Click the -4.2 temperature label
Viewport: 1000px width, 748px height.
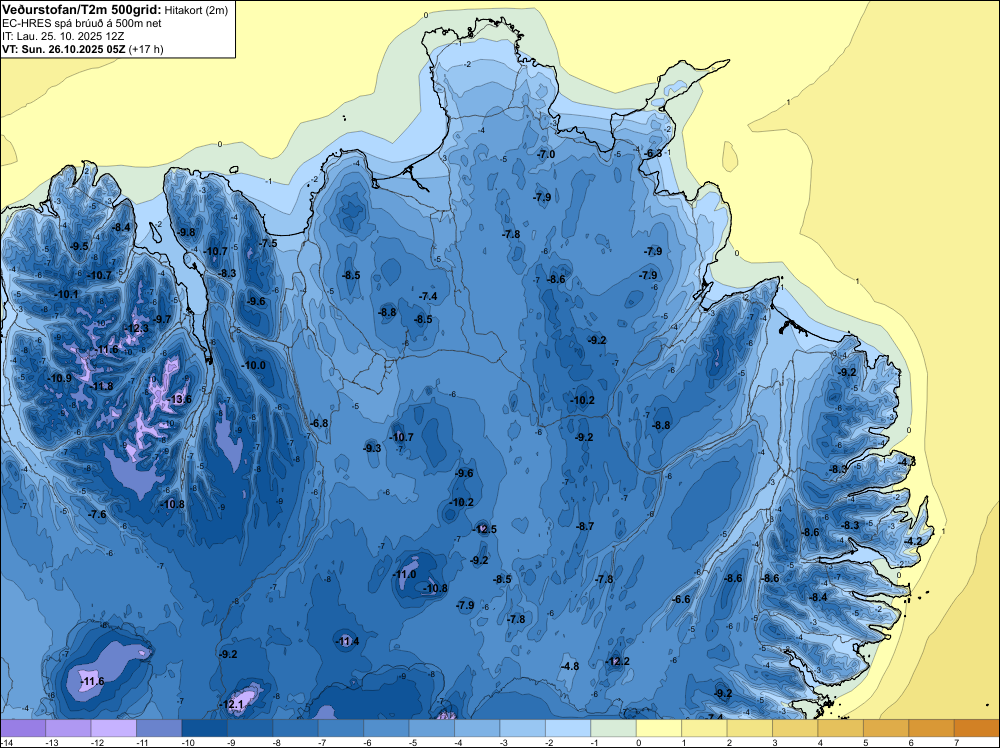pyautogui.click(x=913, y=541)
